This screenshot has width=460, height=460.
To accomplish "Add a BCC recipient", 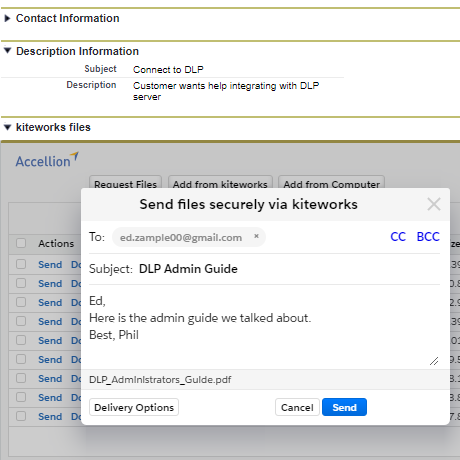I will [x=428, y=237].
